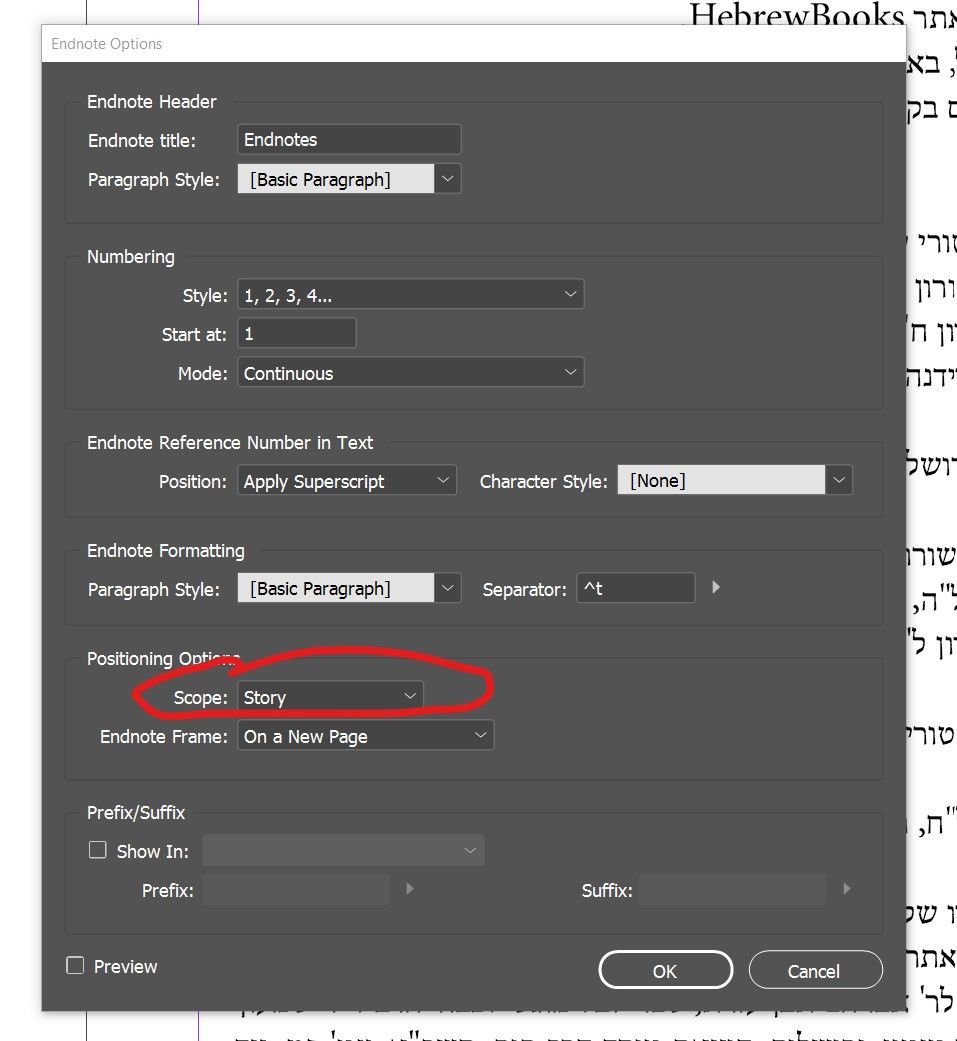Click the Endnote title text field
The image size is (957, 1041).
tap(349, 140)
